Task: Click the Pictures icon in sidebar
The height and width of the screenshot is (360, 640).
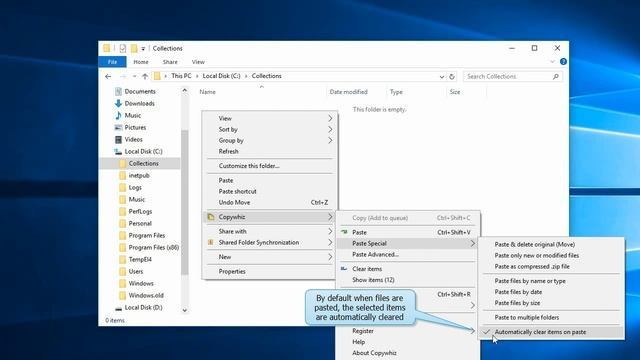Action: 118,127
